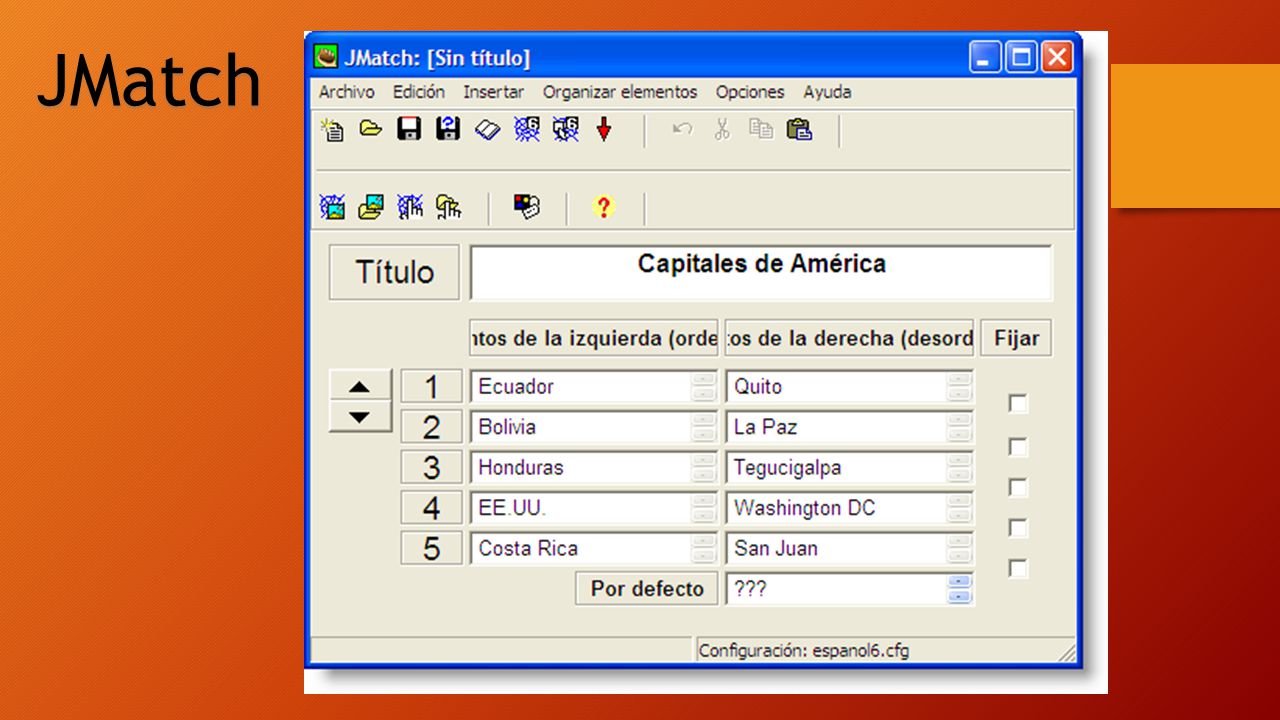Create a new JMatch file
The height and width of the screenshot is (720, 1280).
click(332, 129)
